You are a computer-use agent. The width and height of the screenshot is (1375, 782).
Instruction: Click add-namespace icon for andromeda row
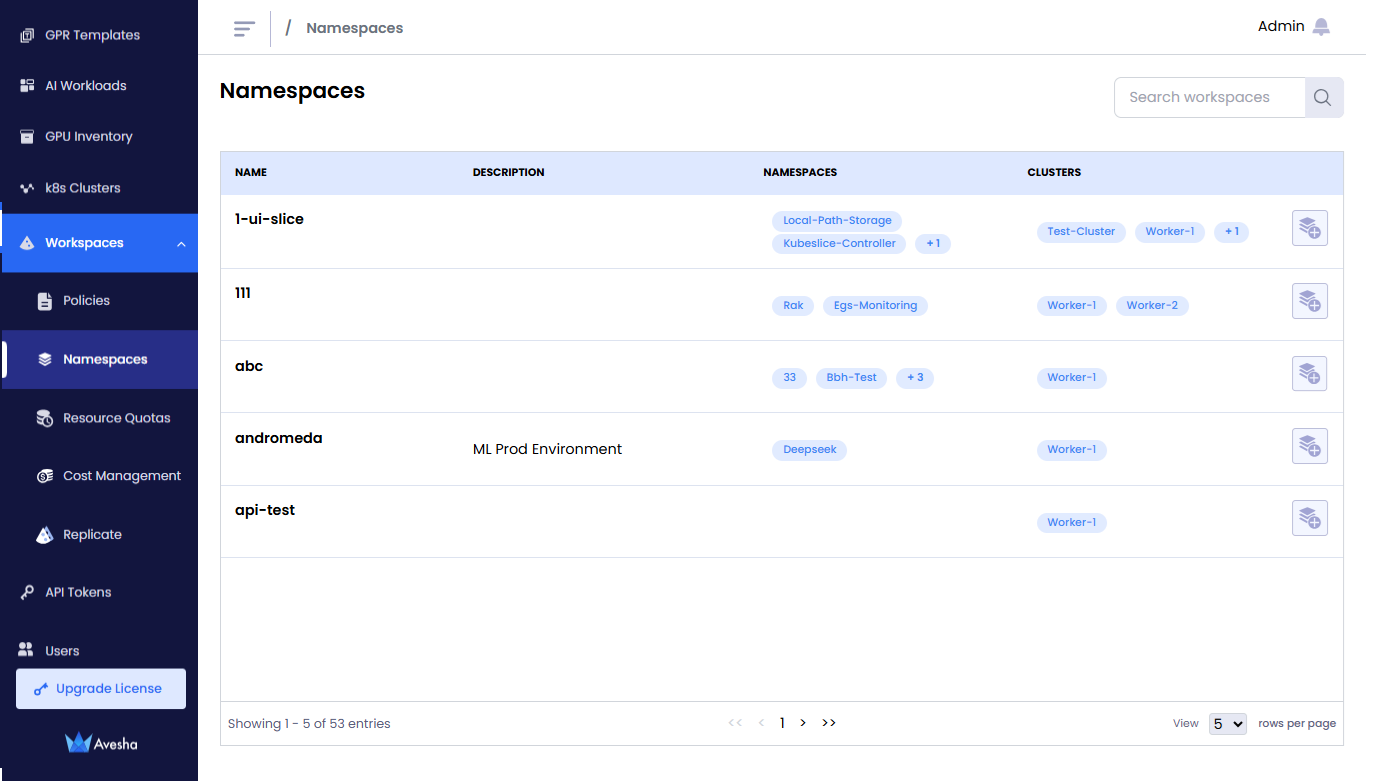[x=1309, y=446]
